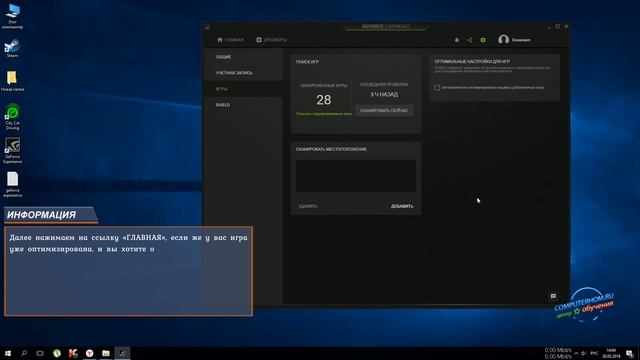
Task: Click the detected games count 28
Action: point(324,100)
